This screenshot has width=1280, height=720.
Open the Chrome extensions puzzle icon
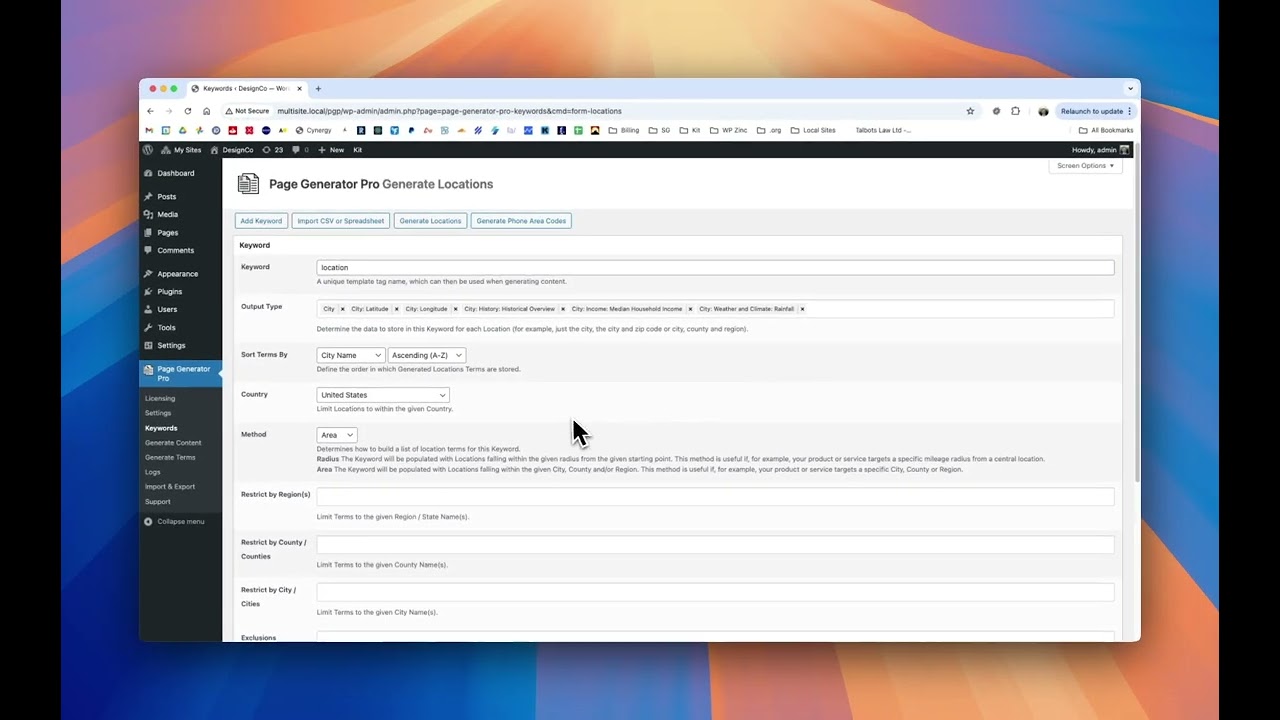click(1015, 111)
